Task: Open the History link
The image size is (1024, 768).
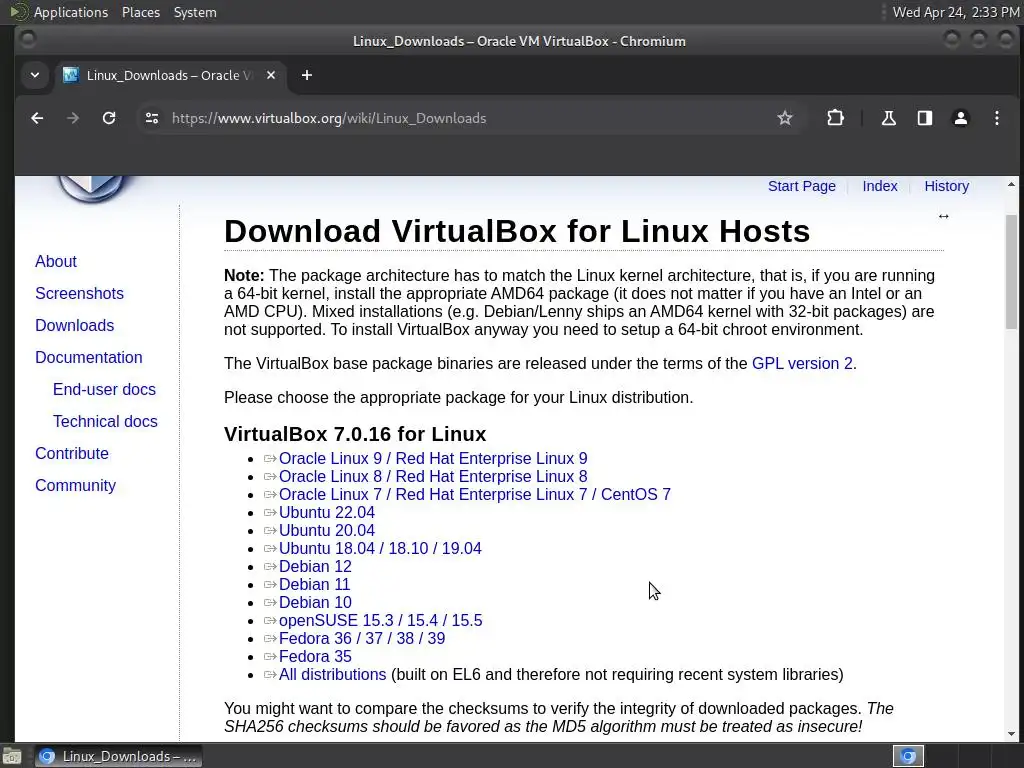Action: tap(946, 186)
